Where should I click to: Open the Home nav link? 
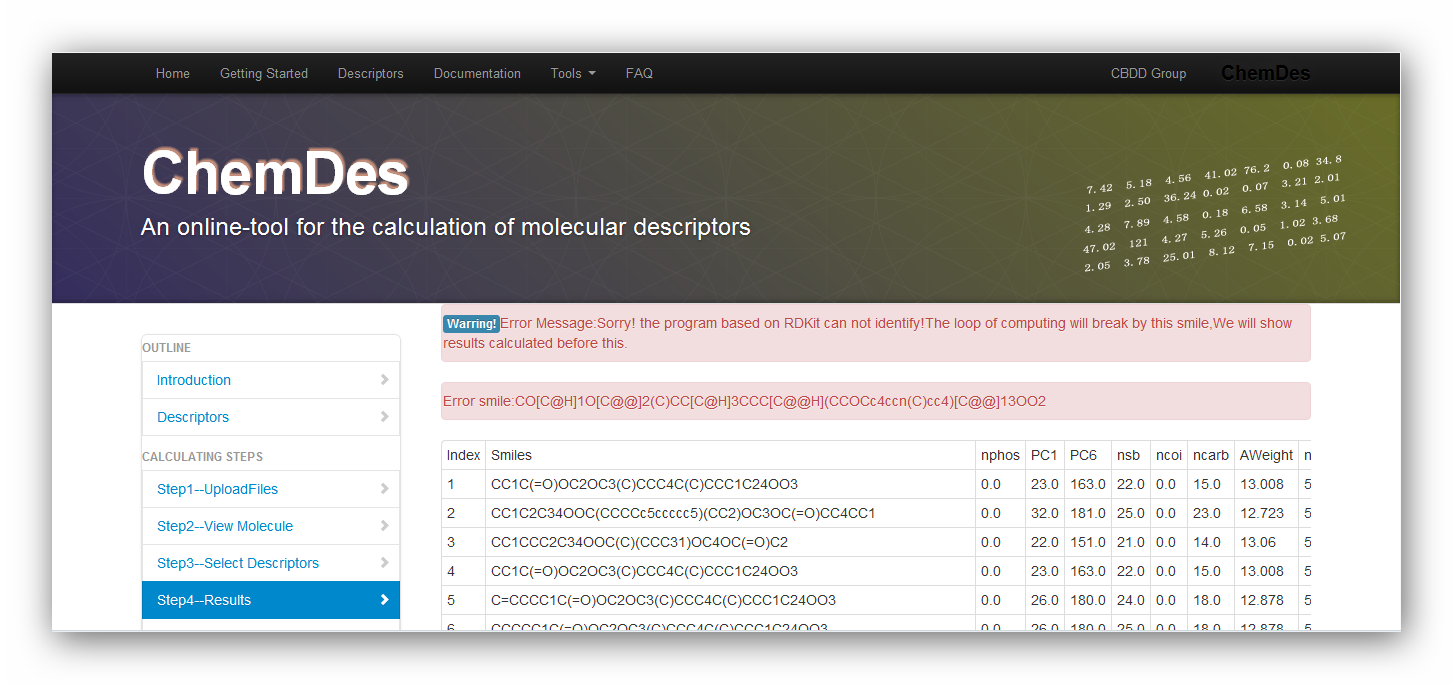coord(172,73)
